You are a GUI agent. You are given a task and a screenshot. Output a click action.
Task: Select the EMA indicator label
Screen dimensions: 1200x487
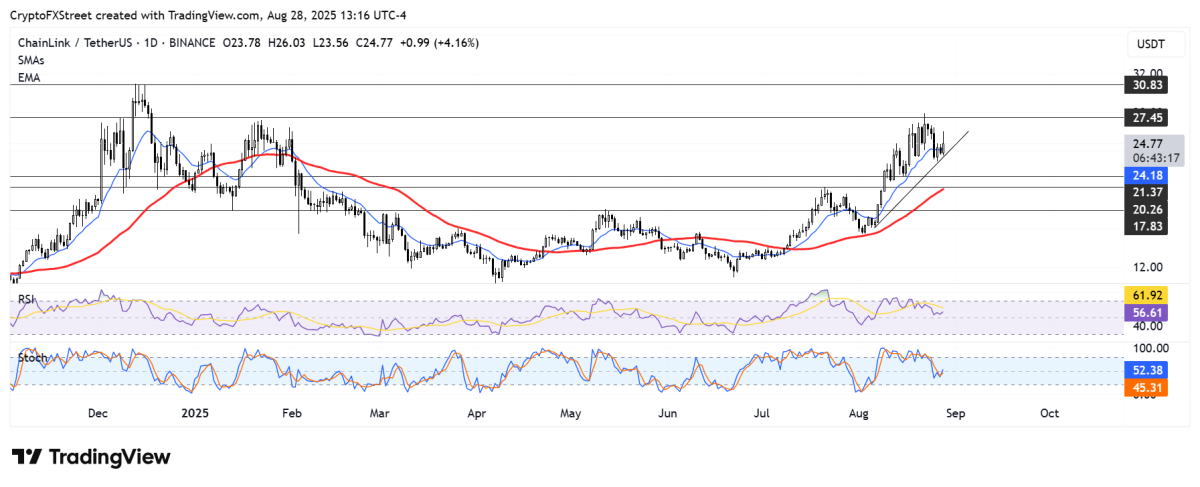point(27,77)
